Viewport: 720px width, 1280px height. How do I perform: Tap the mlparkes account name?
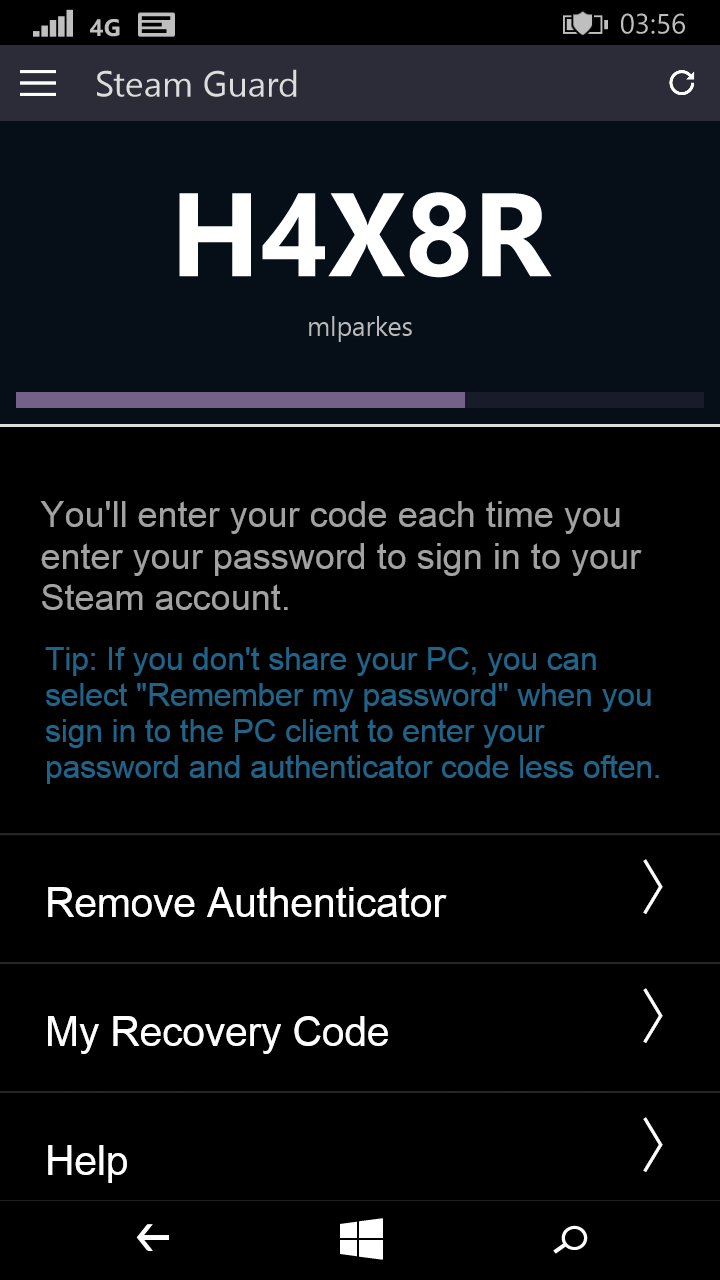tap(360, 327)
